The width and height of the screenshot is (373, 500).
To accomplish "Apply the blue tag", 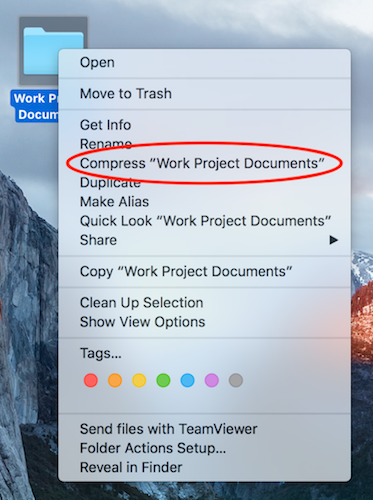I will [x=187, y=380].
